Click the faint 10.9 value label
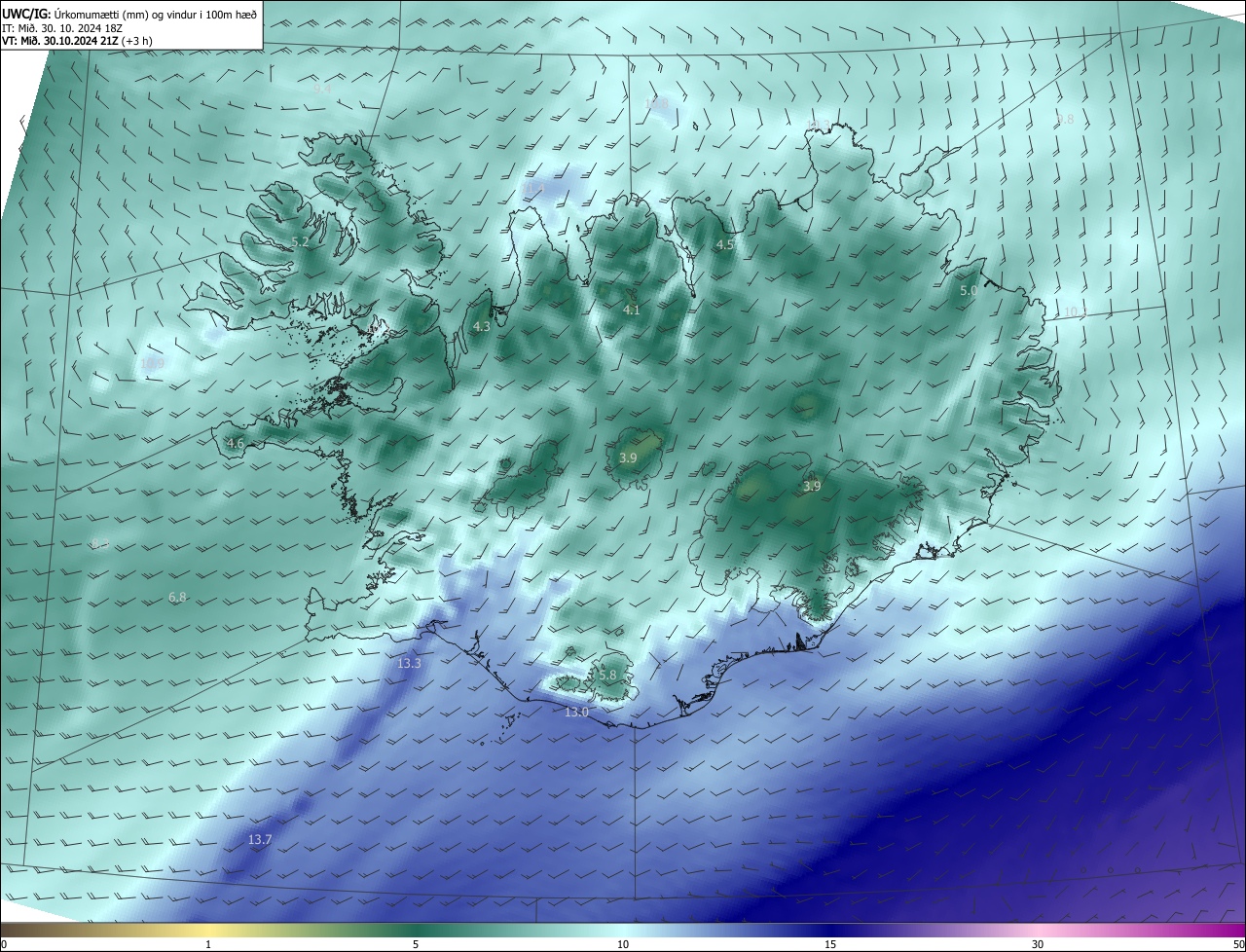This screenshot has height=952, width=1246. 152,364
